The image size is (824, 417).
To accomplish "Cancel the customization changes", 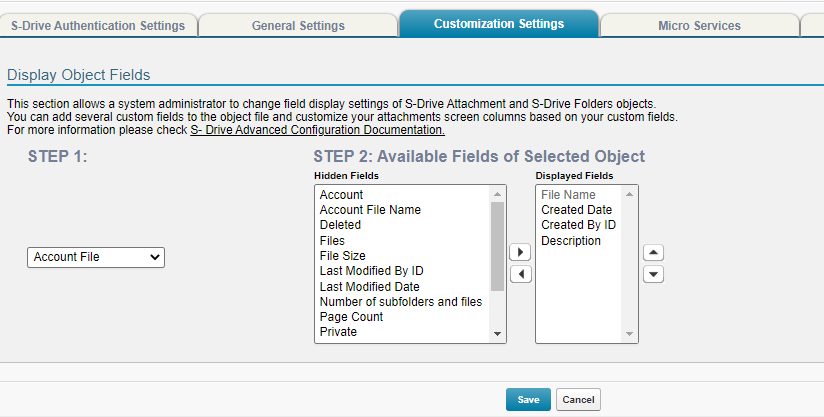I will pos(578,399).
